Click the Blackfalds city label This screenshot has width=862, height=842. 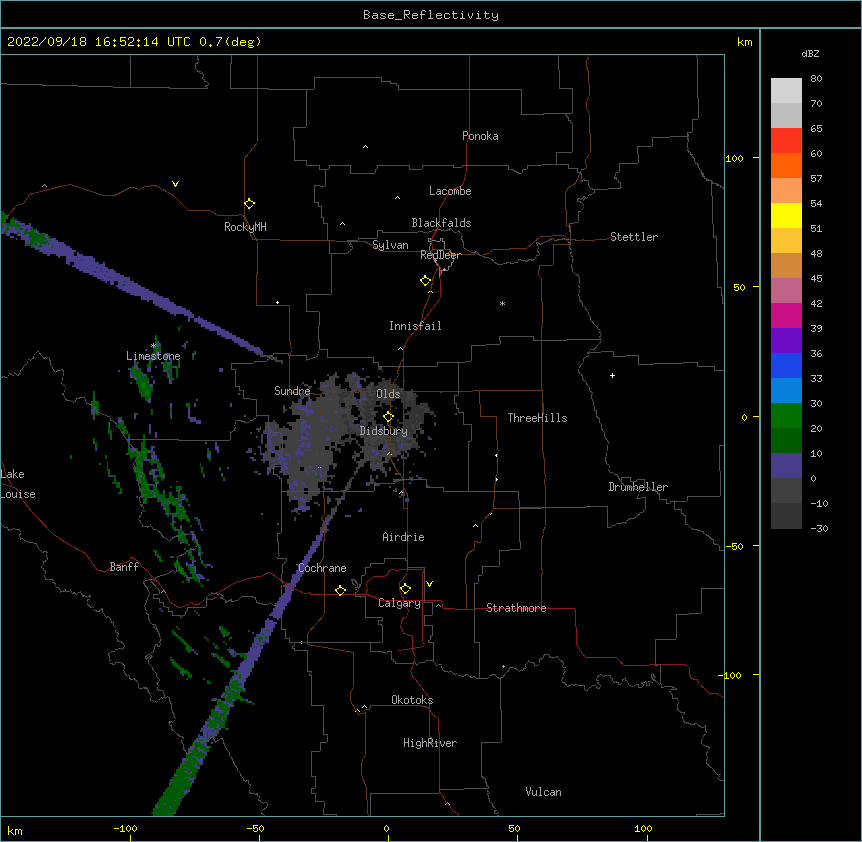coord(441,223)
